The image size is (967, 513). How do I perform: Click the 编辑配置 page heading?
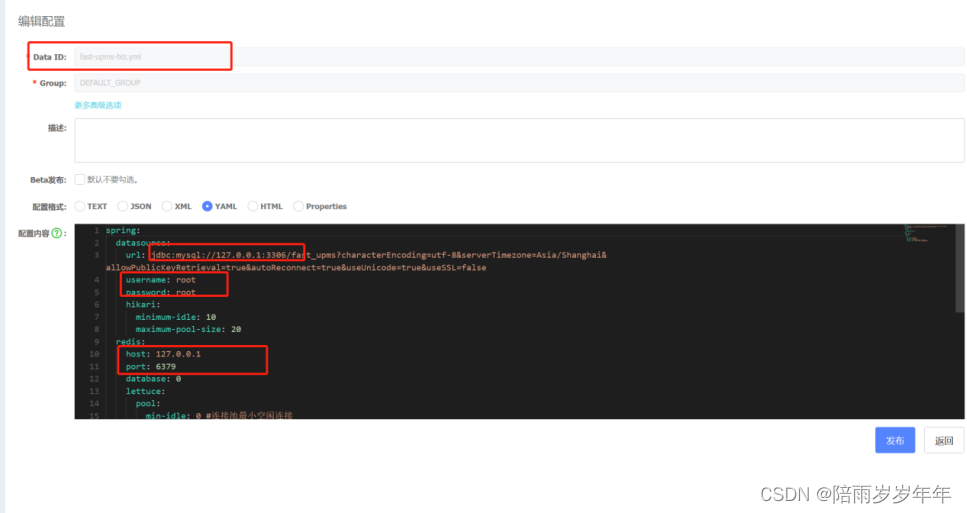pyautogui.click(x=41, y=22)
